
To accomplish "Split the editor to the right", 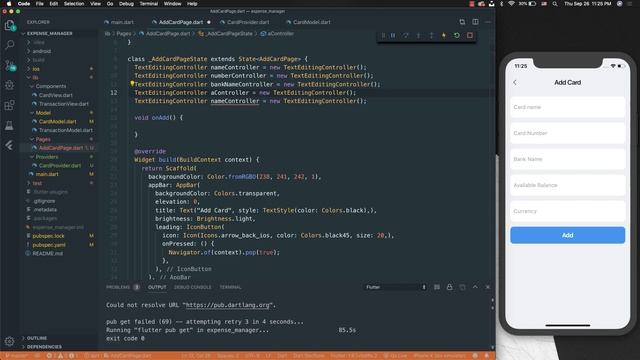I will click(475, 22).
